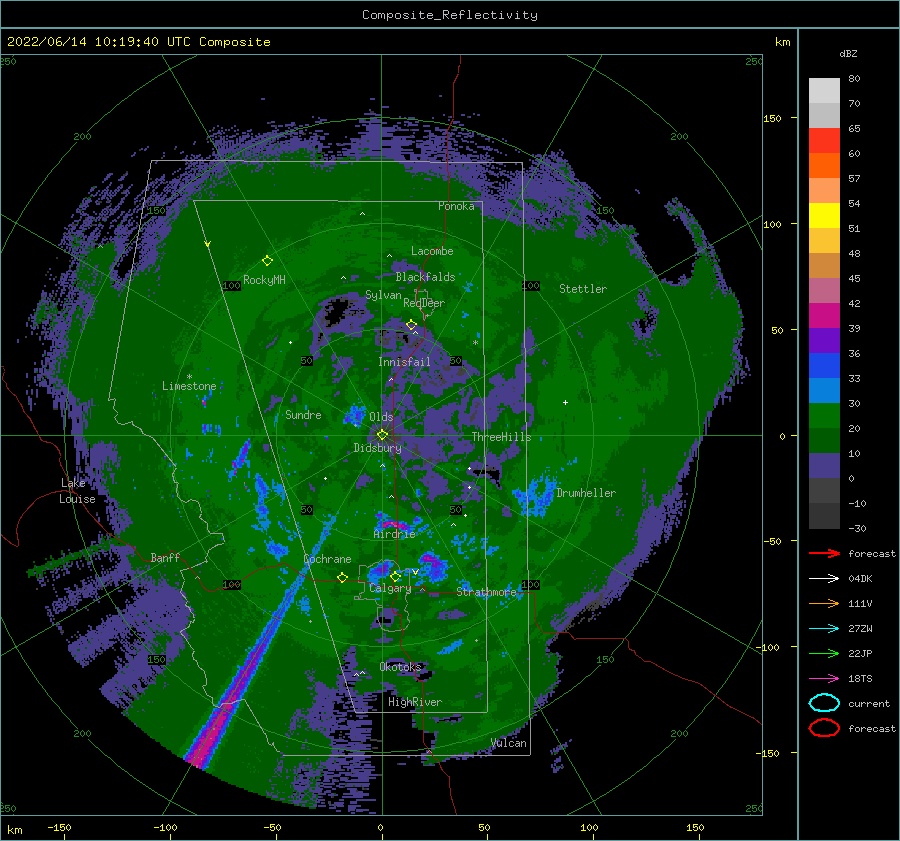This screenshot has height=841, width=900.
Task: Click the dark gray -10 to -30 swatch
Action: coord(824,516)
